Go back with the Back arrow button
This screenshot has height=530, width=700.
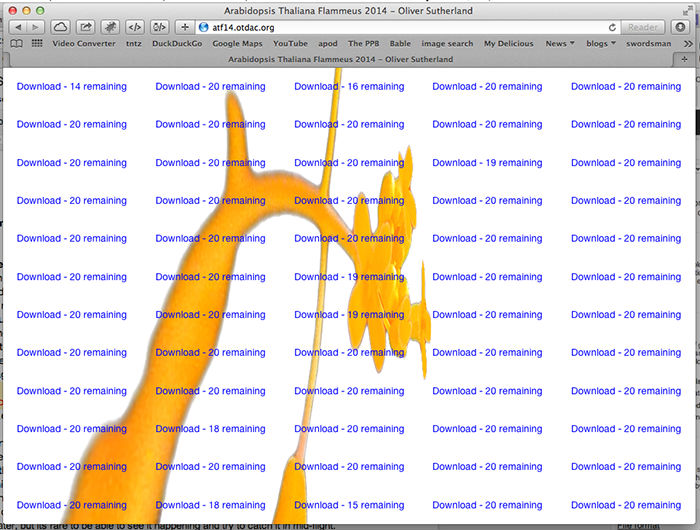20,27
